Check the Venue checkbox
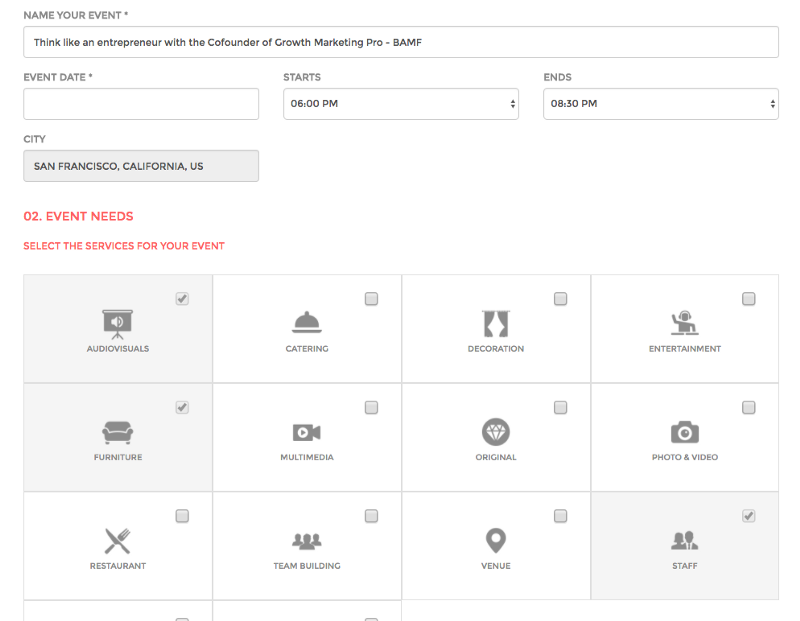The image size is (800, 621). pos(560,516)
